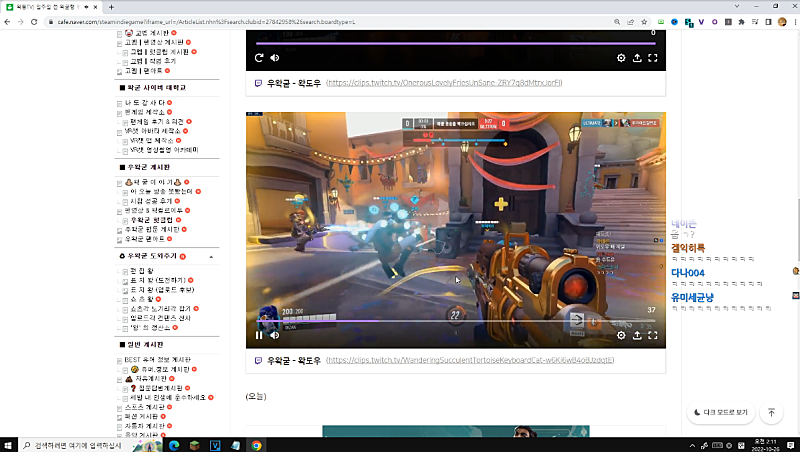Open the 자동차 게시판 board
Screen dimensions: 800x452
pos(144,426)
